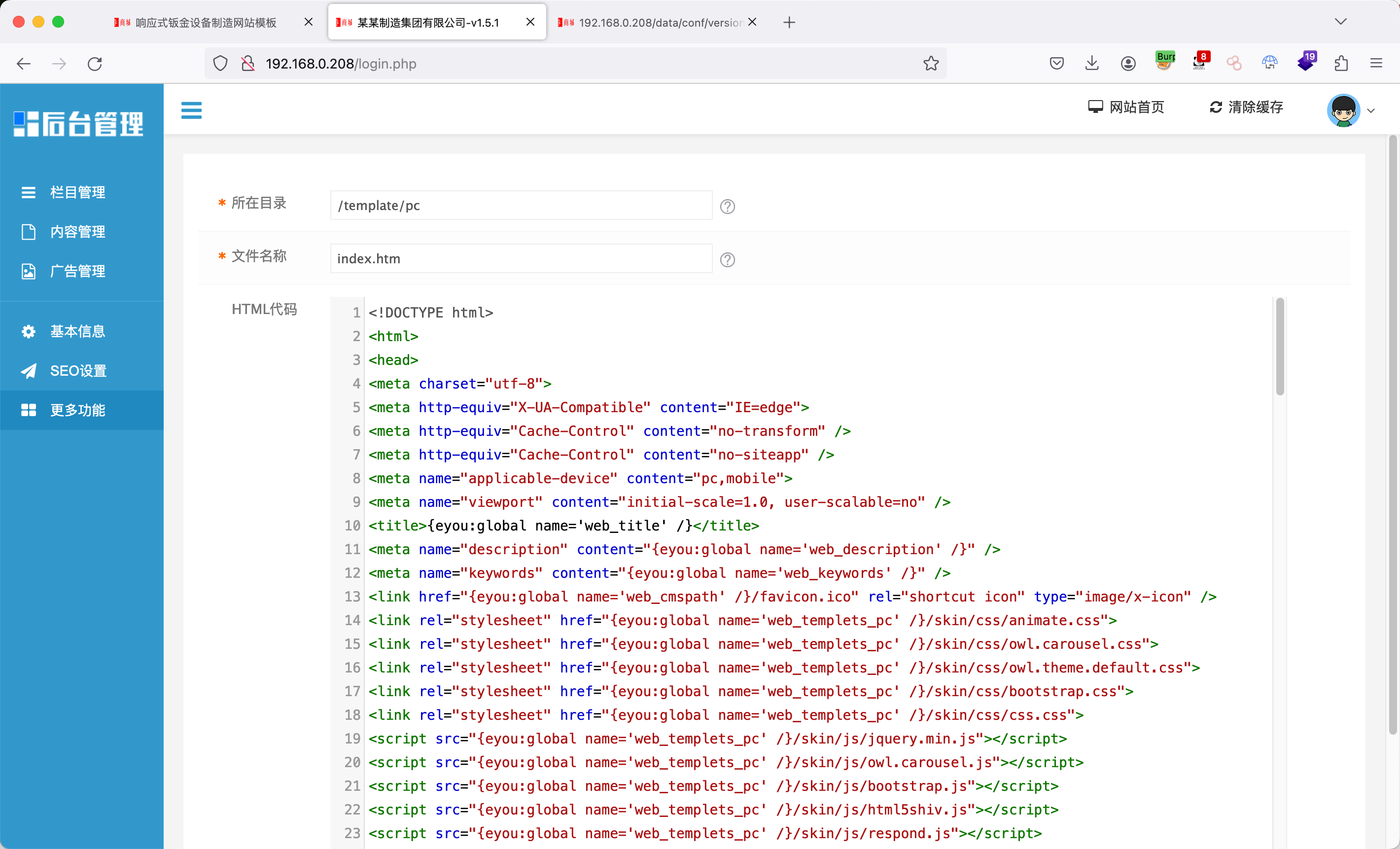Click the browser reload icon
Image resolution: width=1400 pixels, height=849 pixels.
[95, 64]
